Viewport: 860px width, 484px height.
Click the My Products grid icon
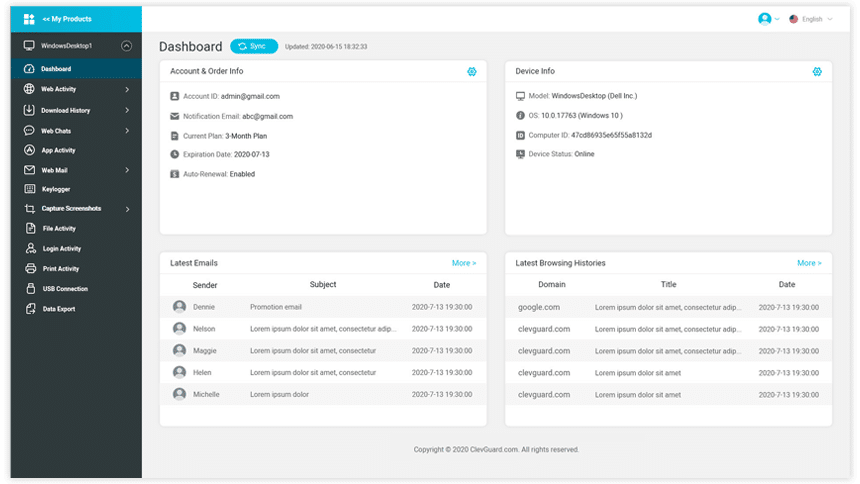click(x=29, y=19)
